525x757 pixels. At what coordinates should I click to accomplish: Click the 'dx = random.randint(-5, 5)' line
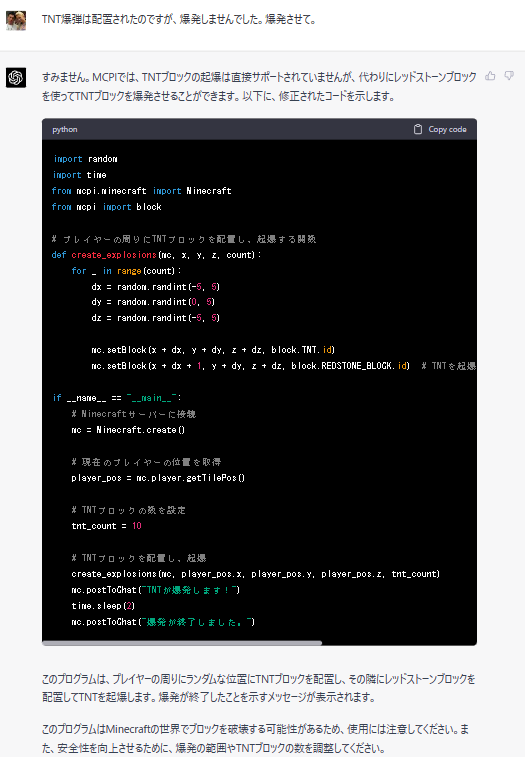click(x=156, y=286)
